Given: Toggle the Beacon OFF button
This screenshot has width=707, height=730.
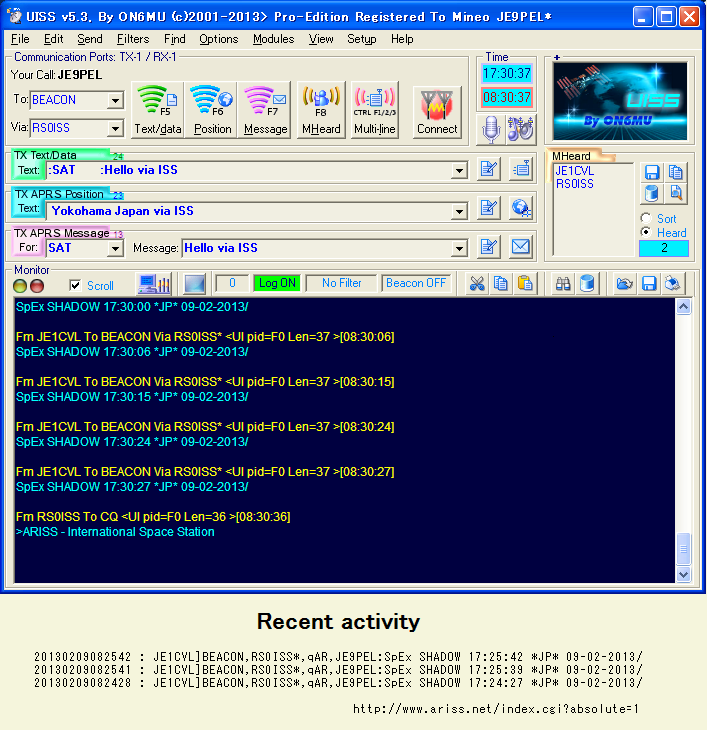Looking at the screenshot, I should [x=416, y=283].
